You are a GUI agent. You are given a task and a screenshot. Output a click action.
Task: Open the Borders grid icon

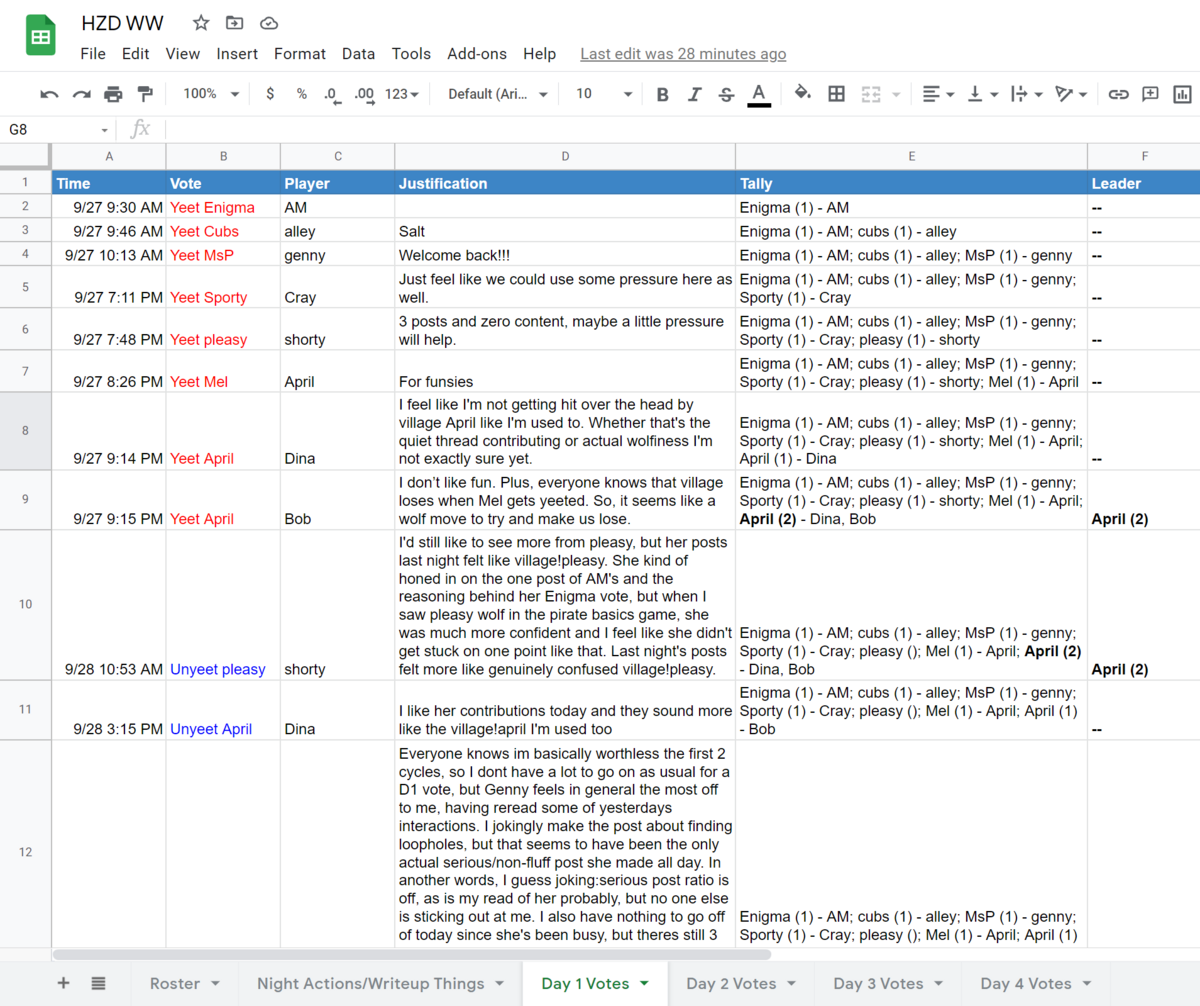837,94
